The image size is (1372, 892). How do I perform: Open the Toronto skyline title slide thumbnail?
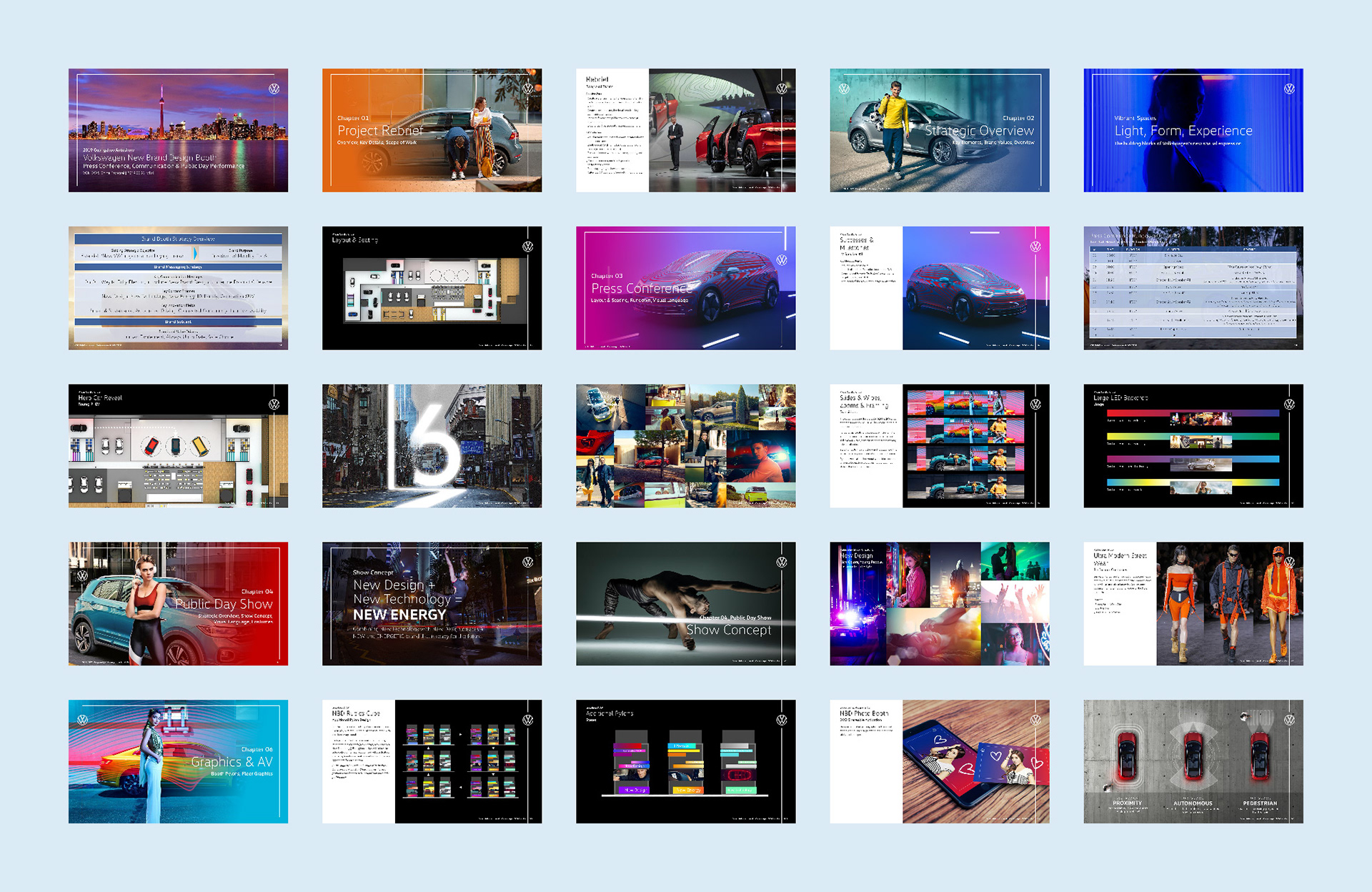point(178,130)
